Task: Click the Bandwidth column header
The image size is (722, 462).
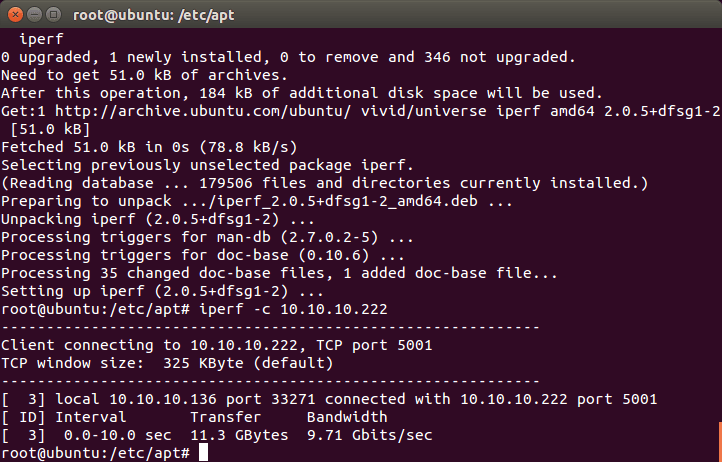Action: 347,417
